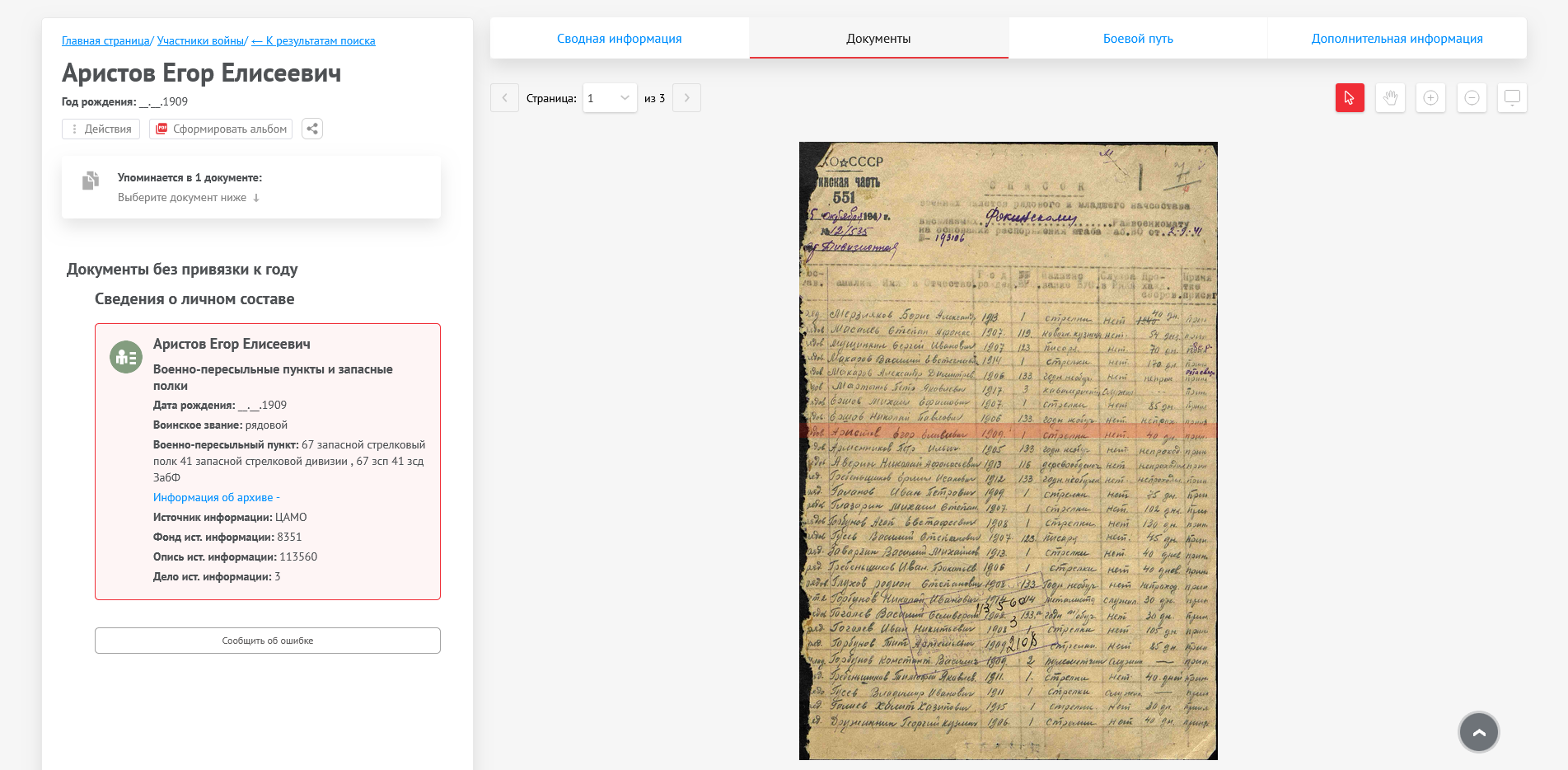This screenshot has width=1568, height=770.
Task: Open the Действия actions menu
Action: click(101, 129)
